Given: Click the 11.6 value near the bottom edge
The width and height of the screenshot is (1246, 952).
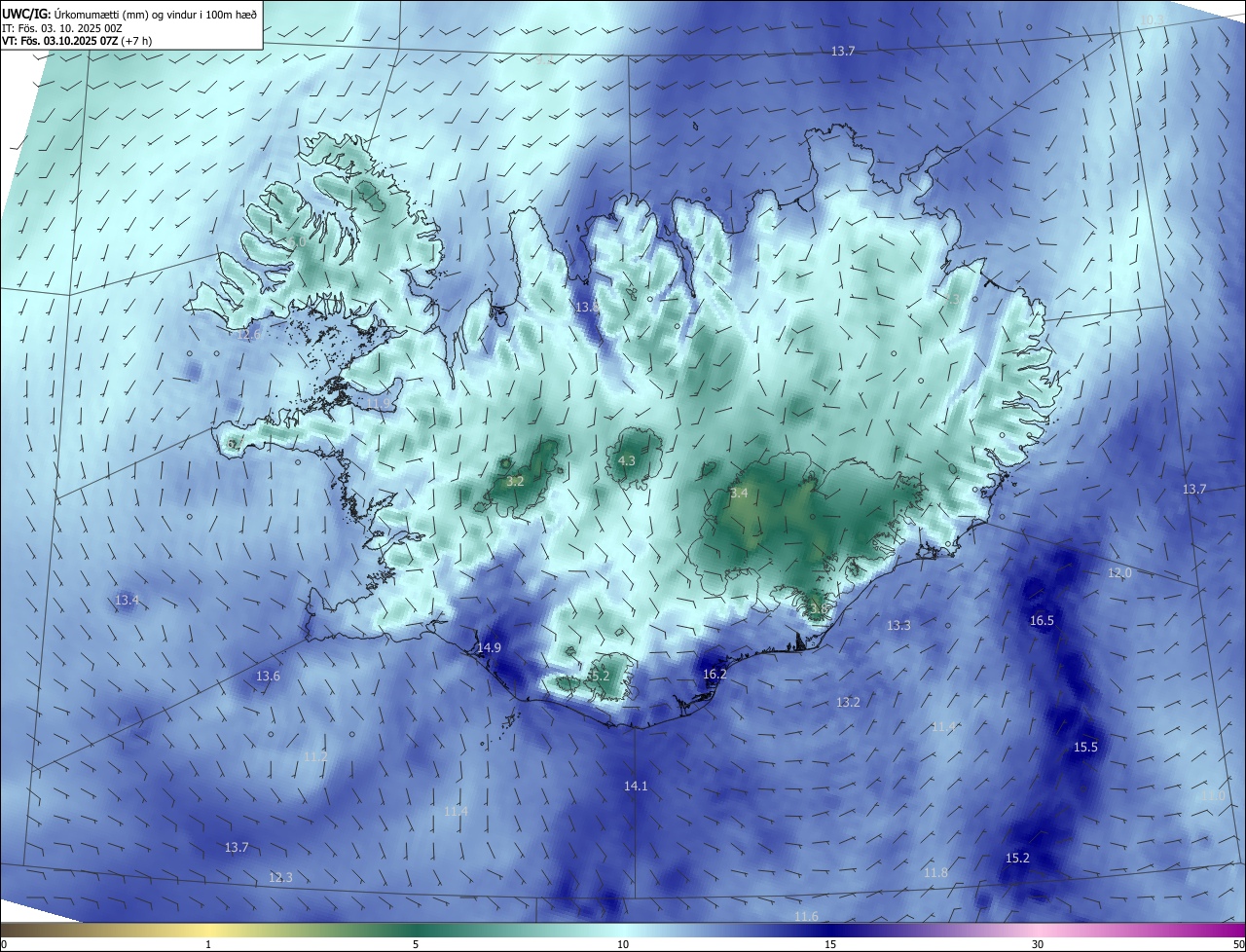Looking at the screenshot, I should pos(806,916).
